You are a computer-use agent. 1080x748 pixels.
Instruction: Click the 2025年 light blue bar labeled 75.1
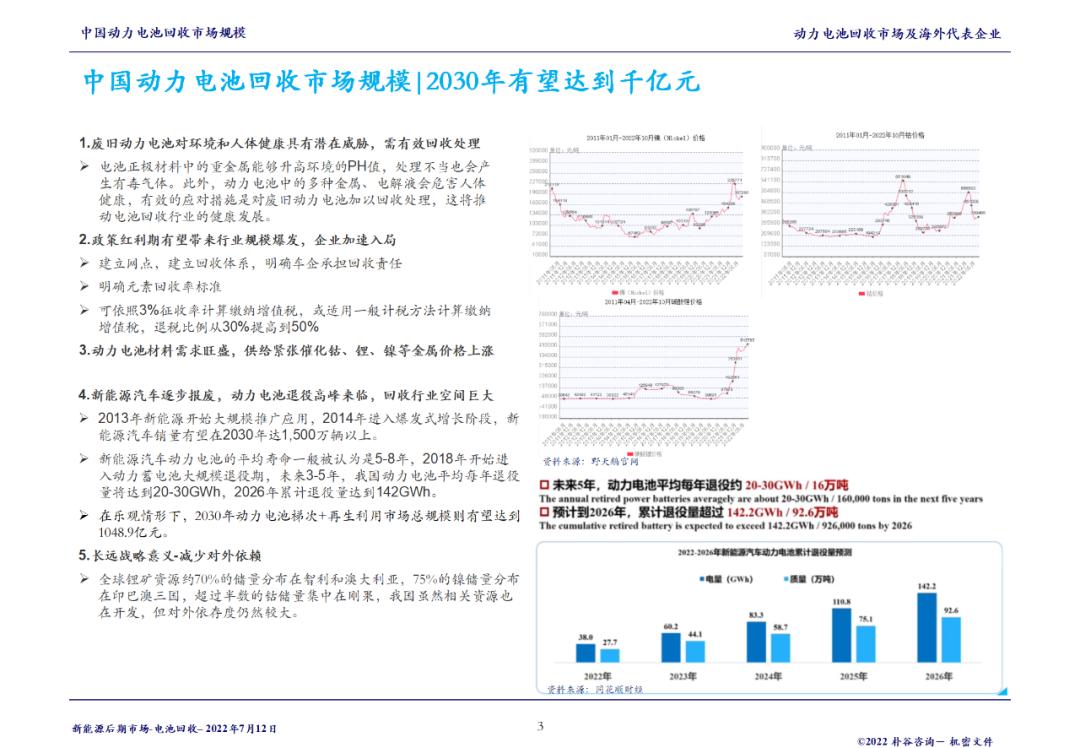[x=866, y=644]
